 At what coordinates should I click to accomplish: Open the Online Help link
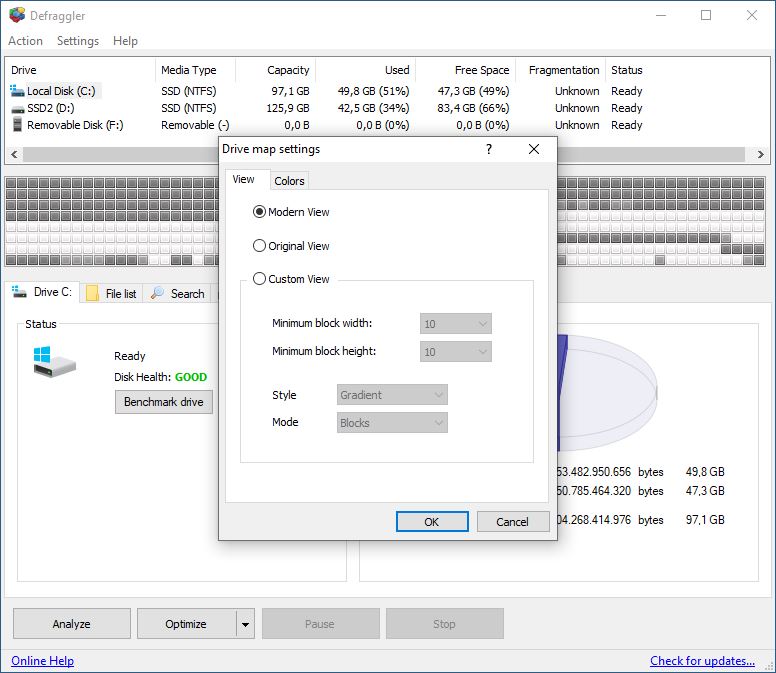[43, 661]
